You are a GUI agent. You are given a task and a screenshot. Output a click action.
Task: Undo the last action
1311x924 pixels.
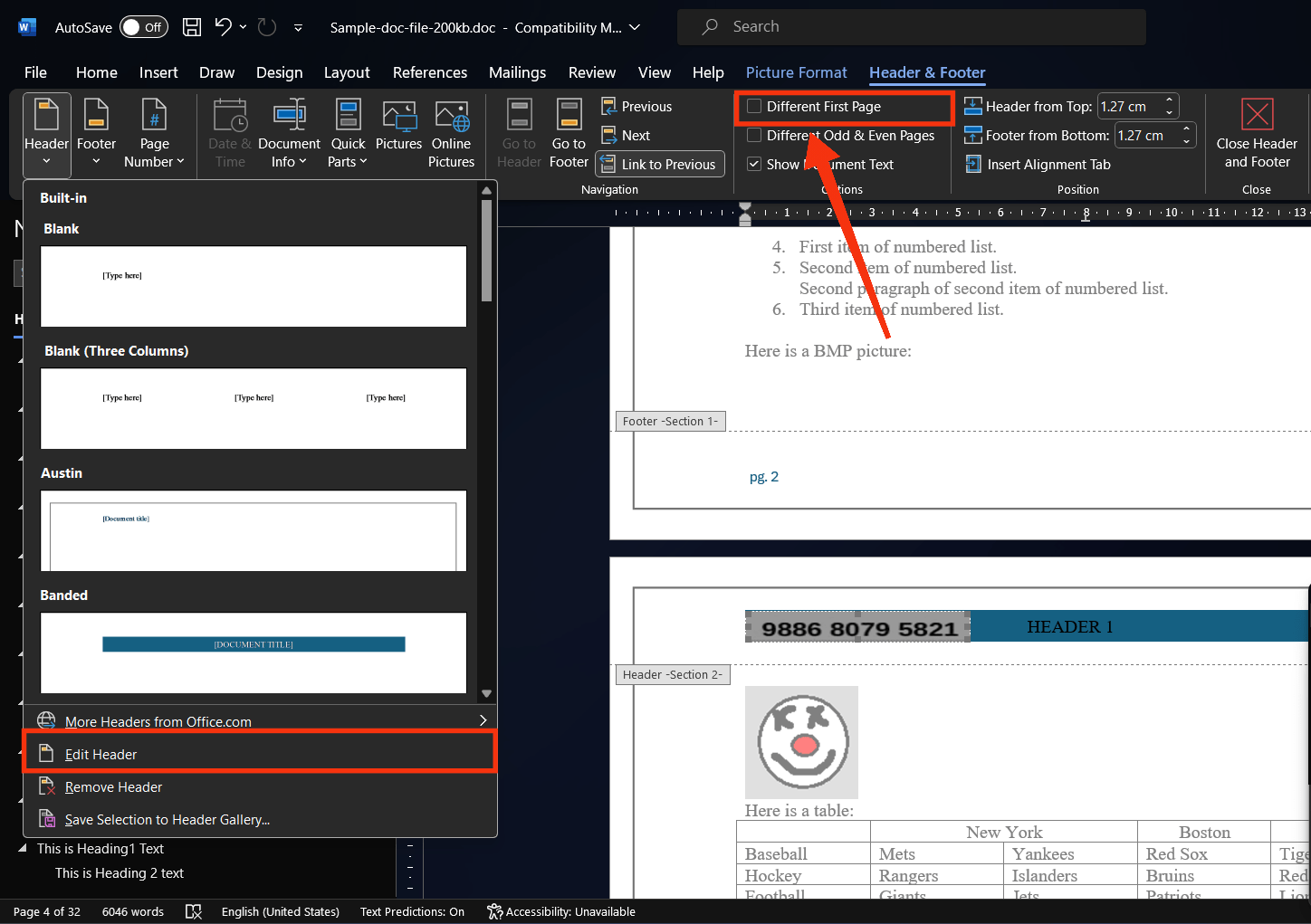click(x=223, y=27)
